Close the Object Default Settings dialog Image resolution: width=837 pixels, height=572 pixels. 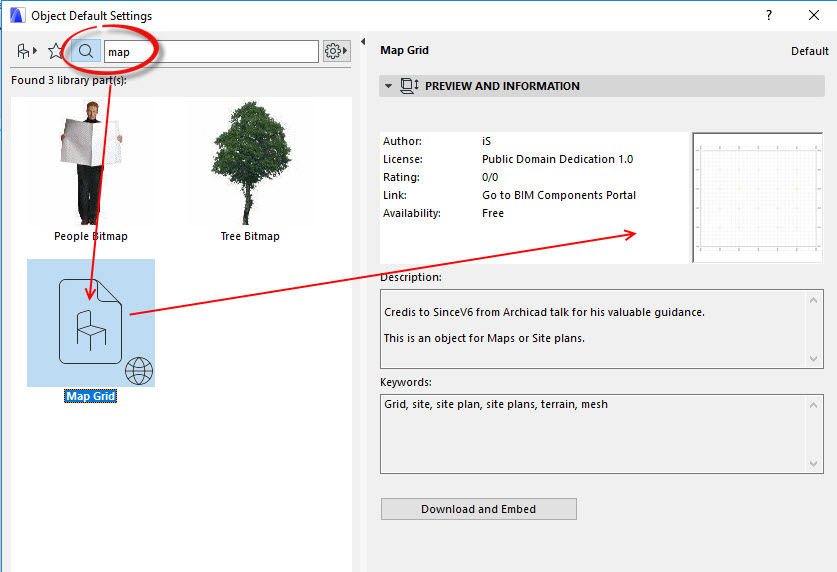pyautogui.click(x=814, y=15)
